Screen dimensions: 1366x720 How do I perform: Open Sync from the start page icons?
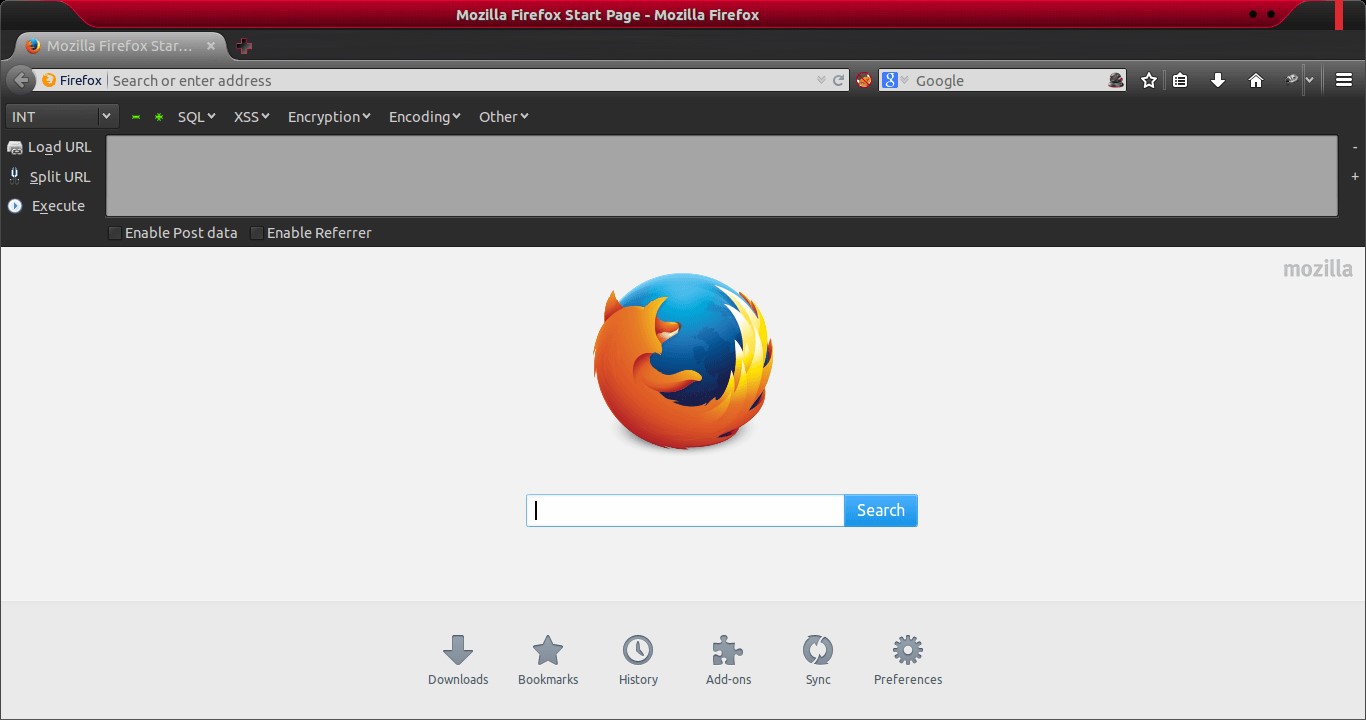[x=818, y=650]
